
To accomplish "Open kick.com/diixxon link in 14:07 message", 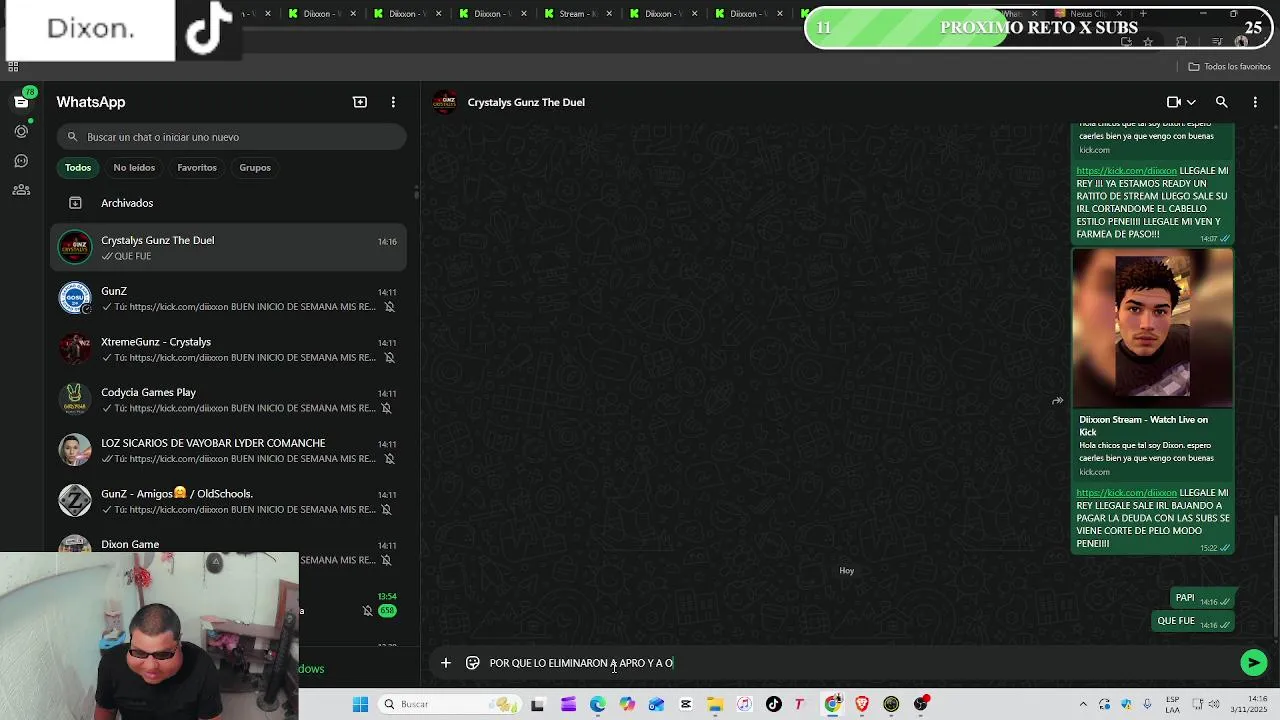I will tap(1126, 171).
